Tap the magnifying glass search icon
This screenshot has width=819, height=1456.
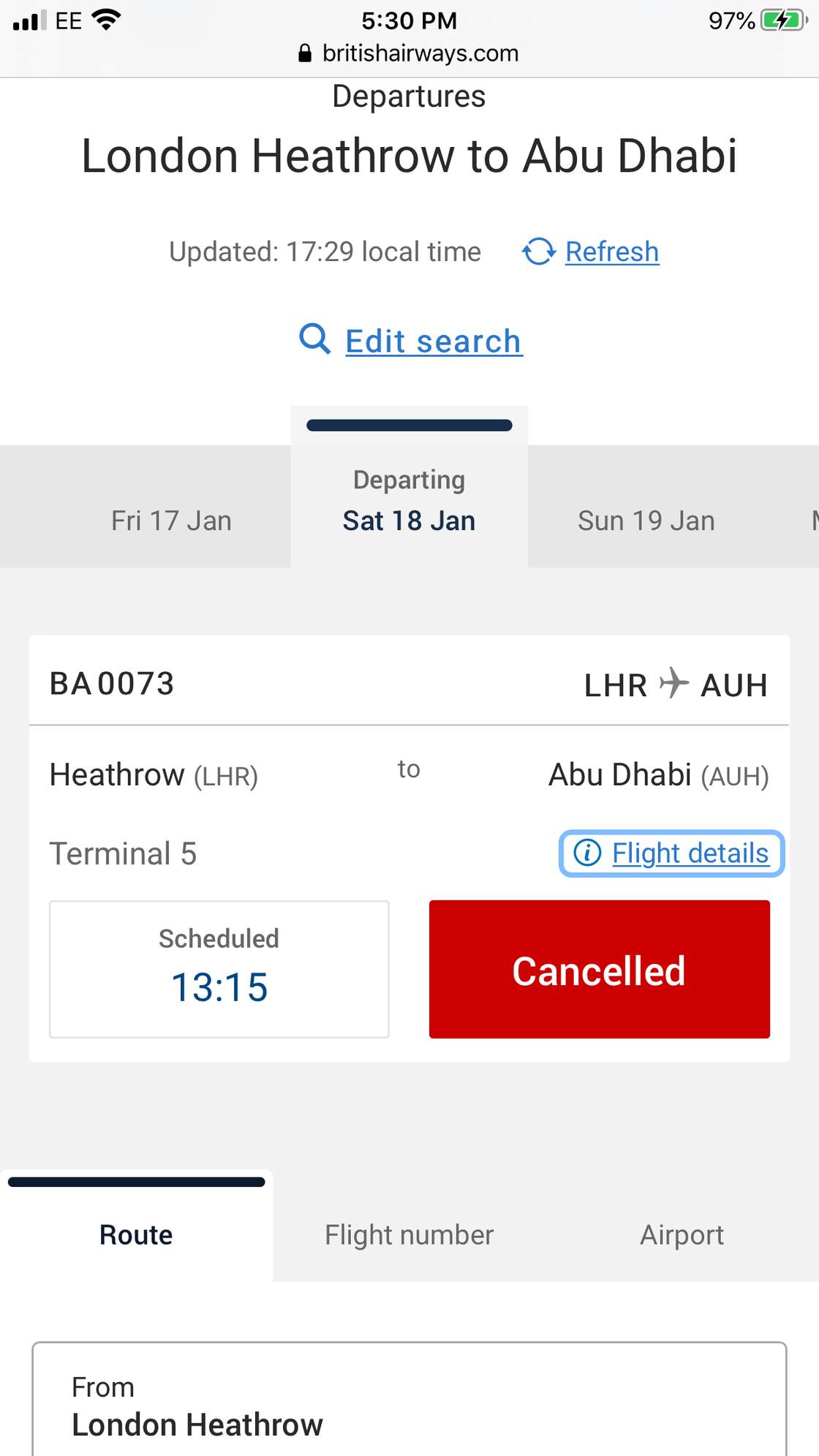pyautogui.click(x=315, y=339)
